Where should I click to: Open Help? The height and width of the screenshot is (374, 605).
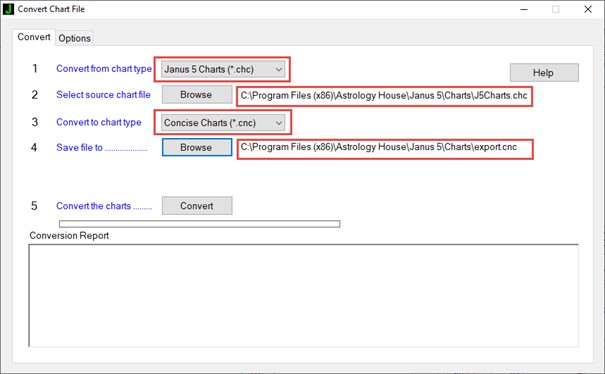[544, 73]
